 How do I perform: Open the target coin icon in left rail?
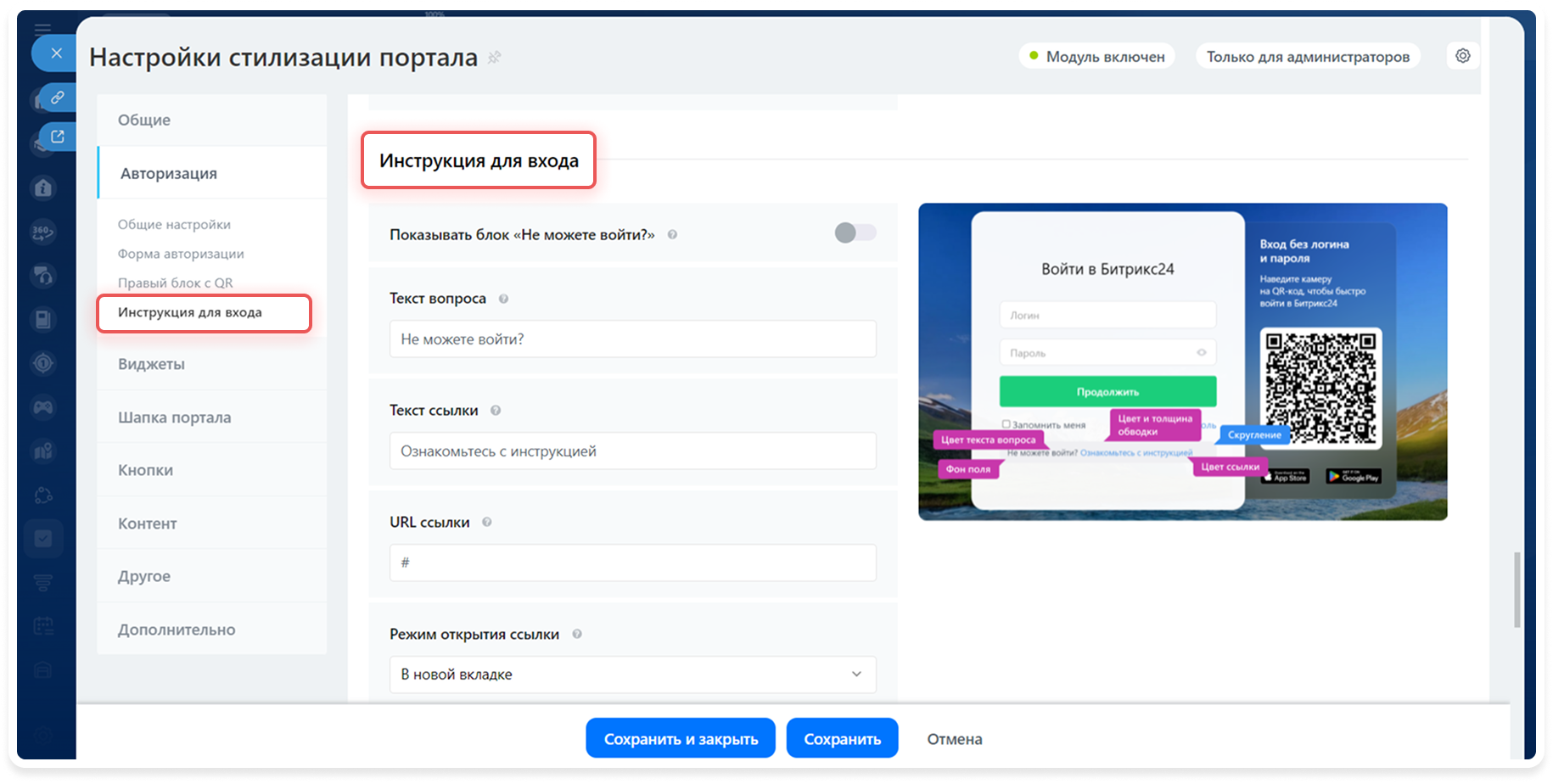(x=43, y=363)
